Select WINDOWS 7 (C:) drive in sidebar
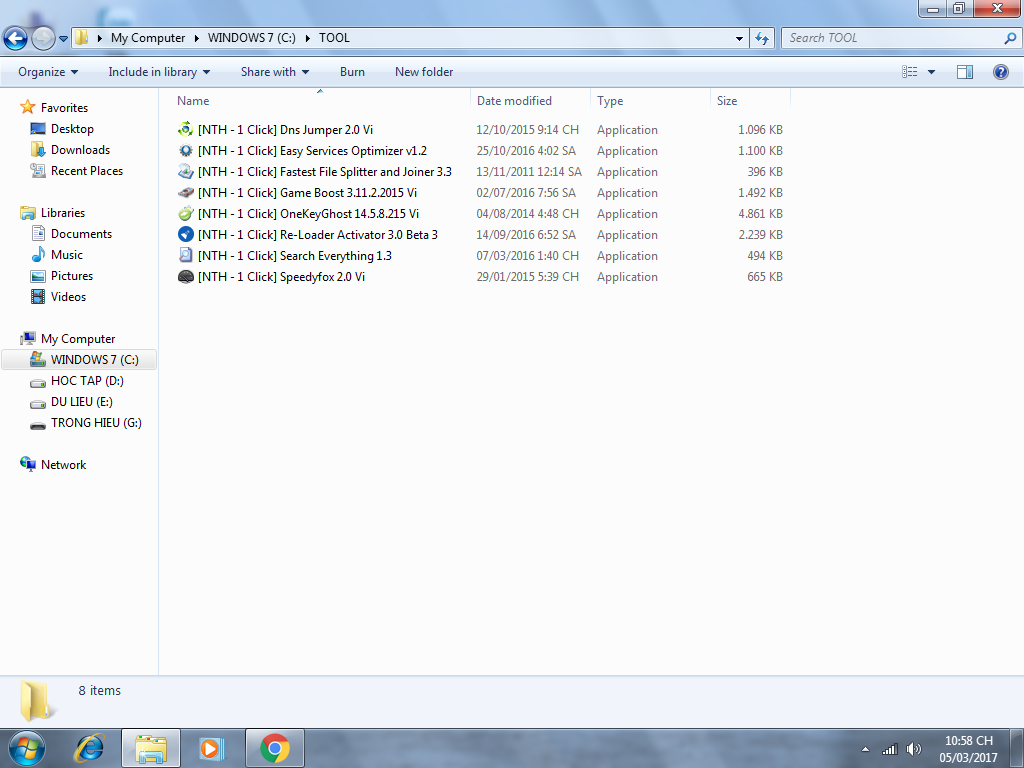The width and height of the screenshot is (1024, 768). tap(79, 360)
